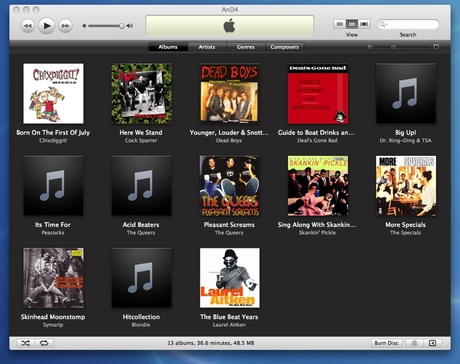
Task: Move the artwork size slider handle
Action: point(393,47)
